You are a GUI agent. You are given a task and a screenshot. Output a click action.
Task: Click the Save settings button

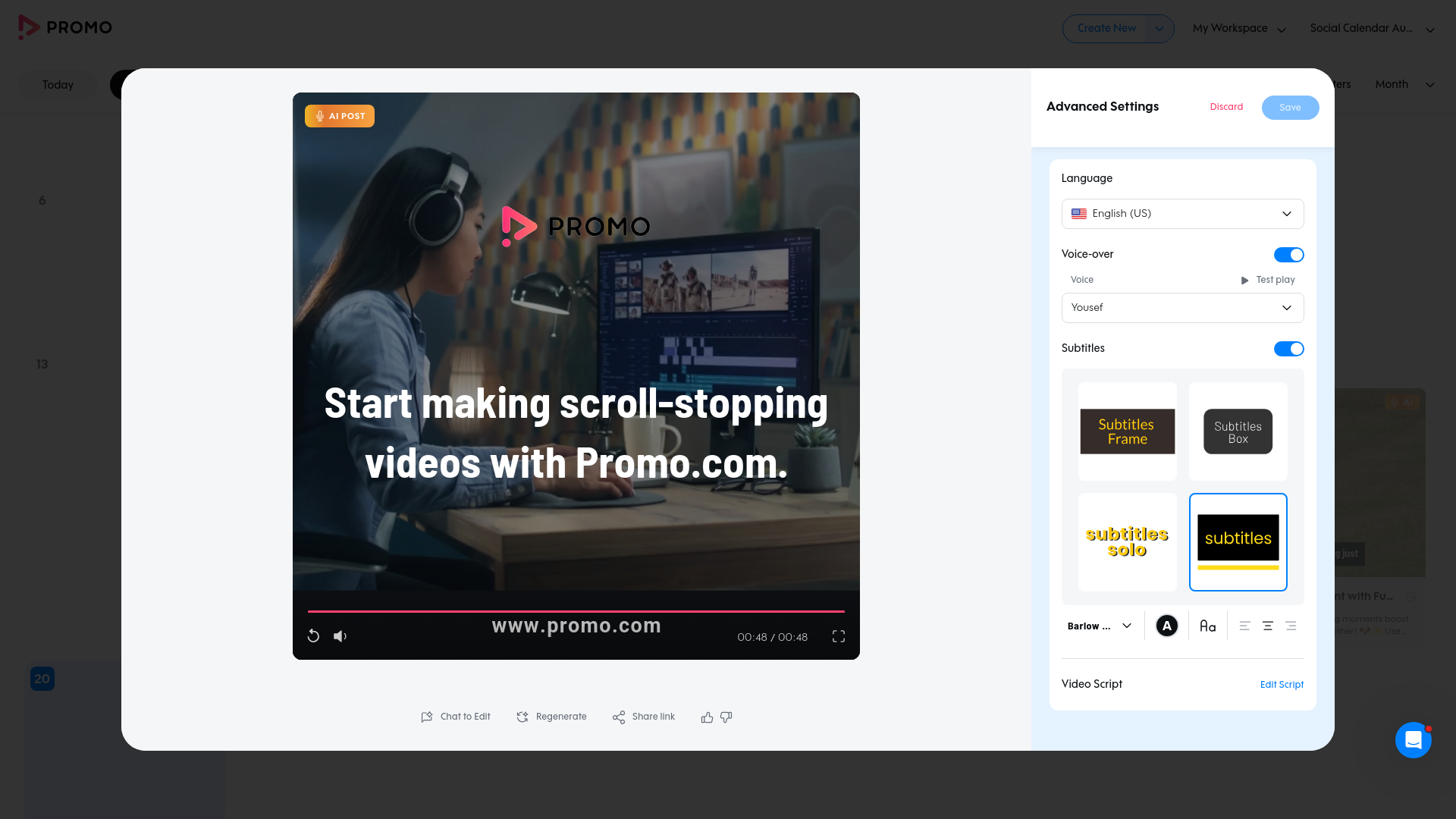click(x=1290, y=108)
